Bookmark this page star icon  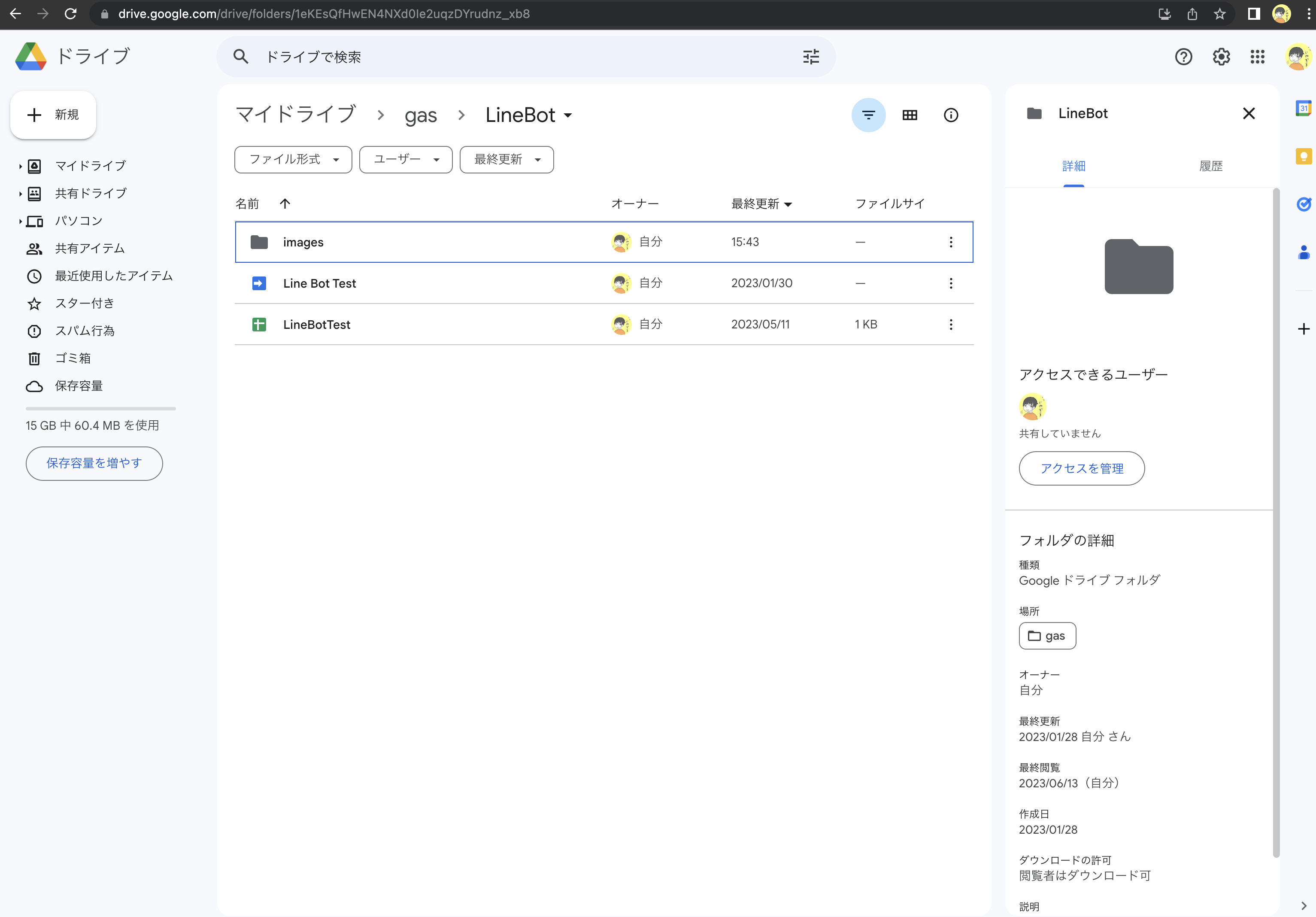click(x=1219, y=14)
